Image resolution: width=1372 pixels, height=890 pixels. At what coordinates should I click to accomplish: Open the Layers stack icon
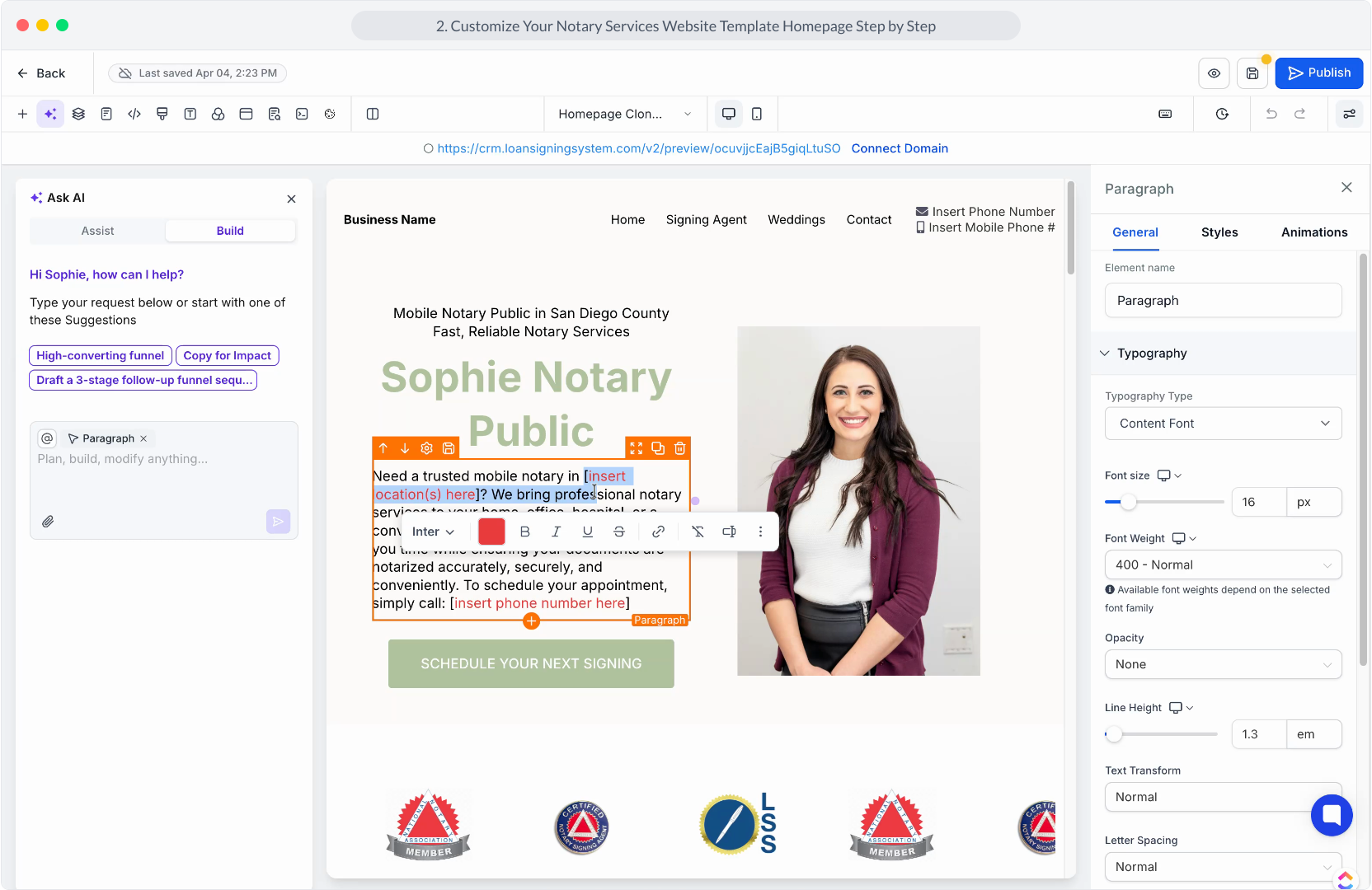pyautogui.click(x=78, y=114)
